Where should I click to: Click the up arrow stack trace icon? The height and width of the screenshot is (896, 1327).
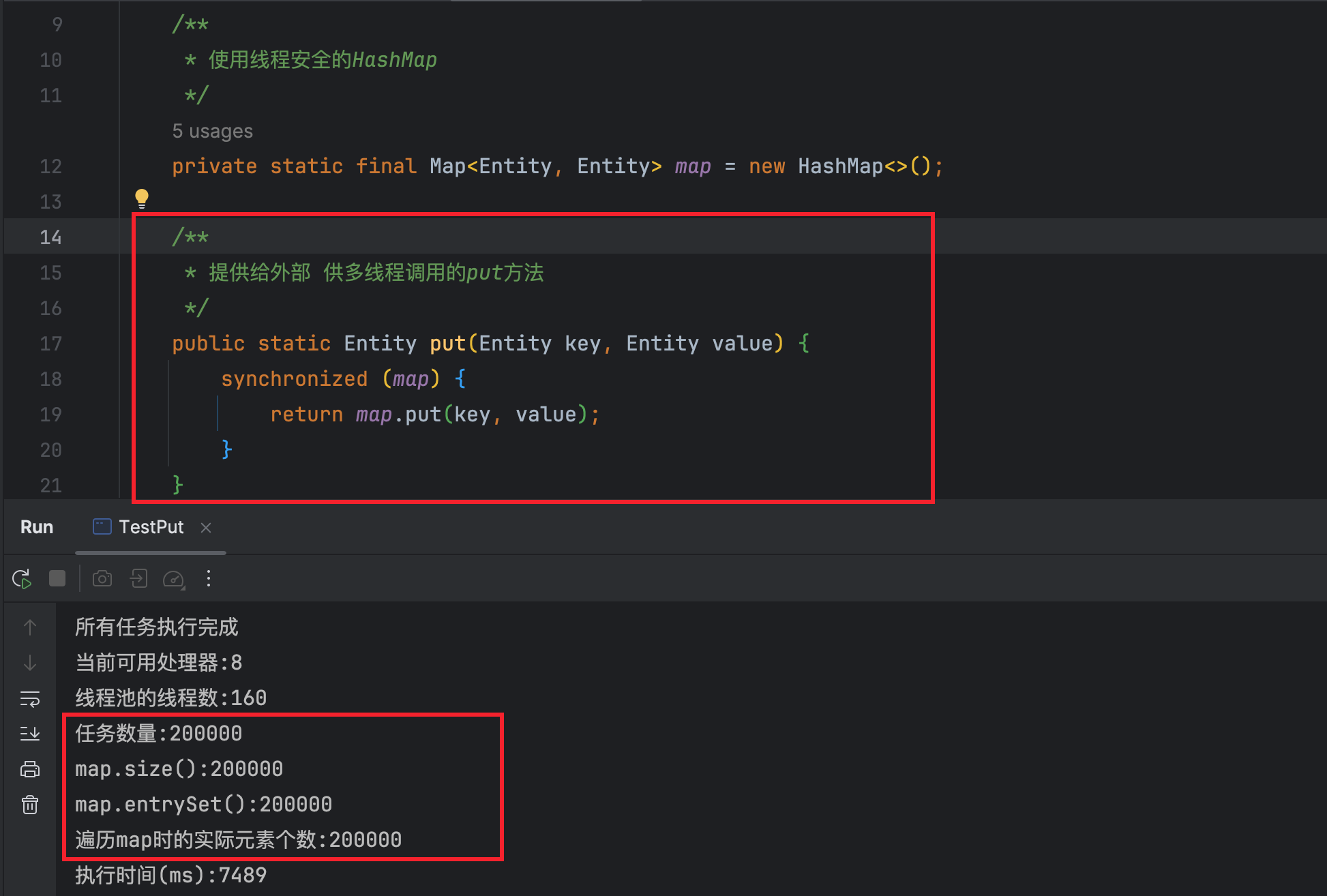[30, 627]
